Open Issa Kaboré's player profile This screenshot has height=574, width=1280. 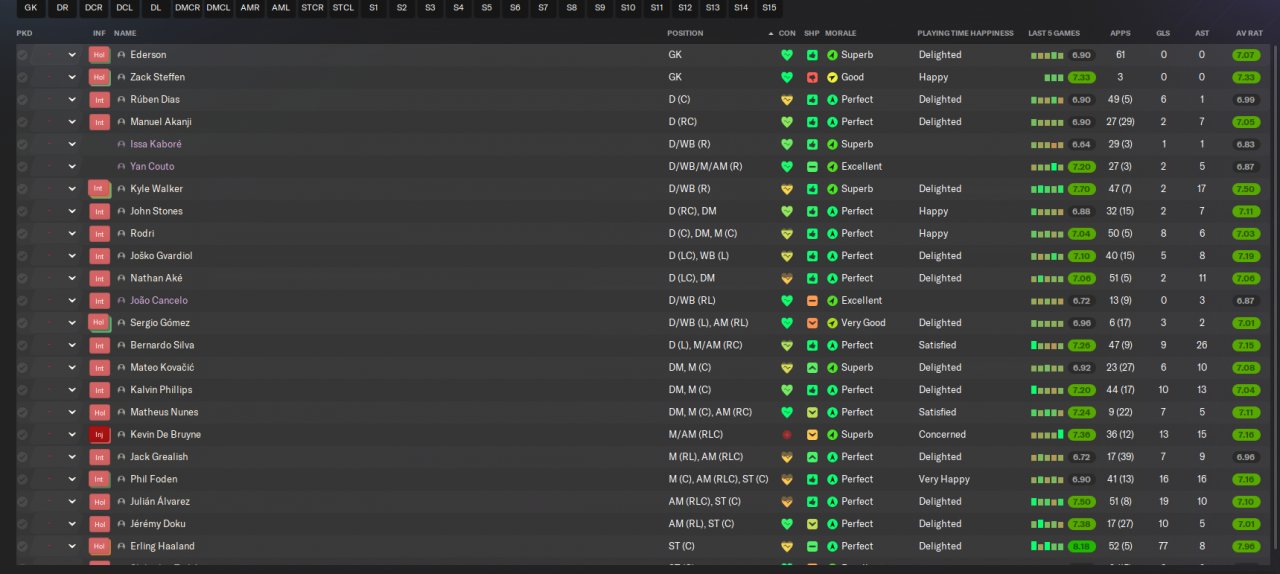(156, 144)
